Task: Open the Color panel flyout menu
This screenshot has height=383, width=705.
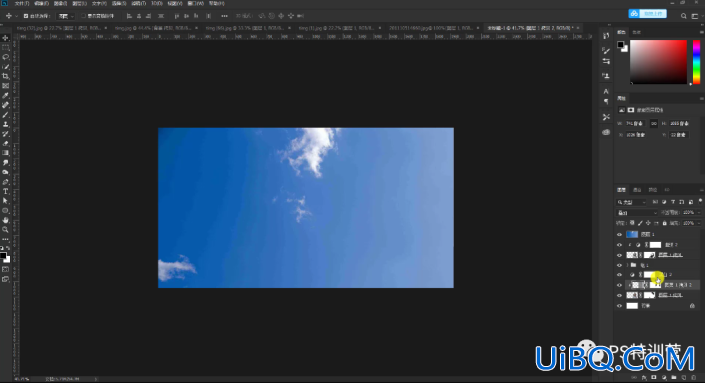Action: 701,32
